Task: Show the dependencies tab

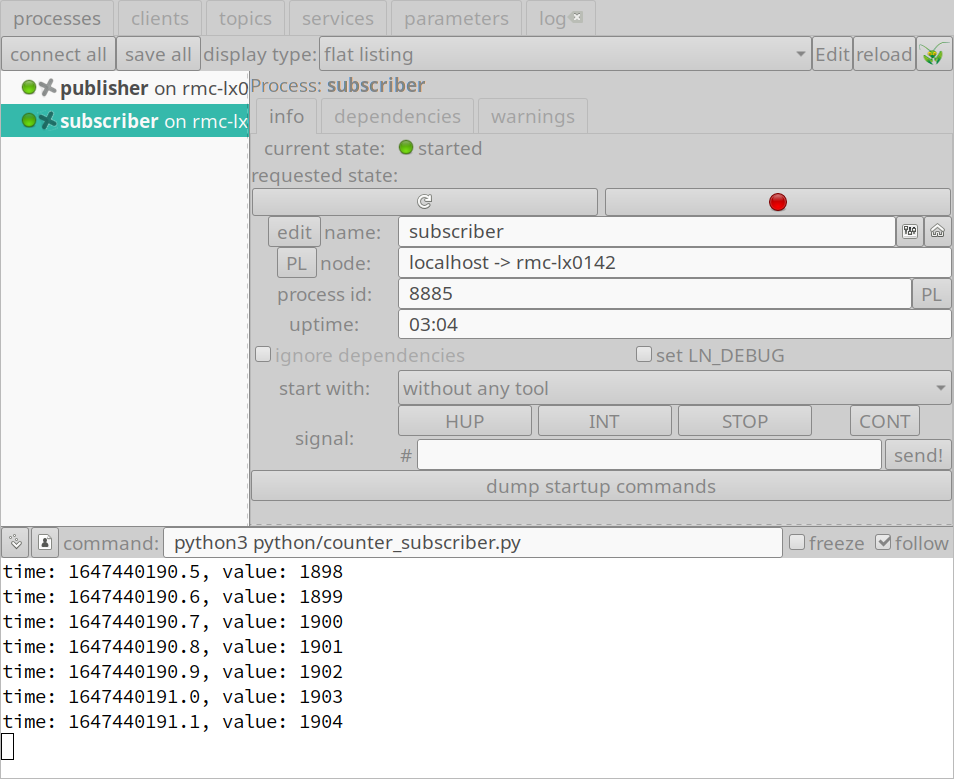Action: (397, 116)
